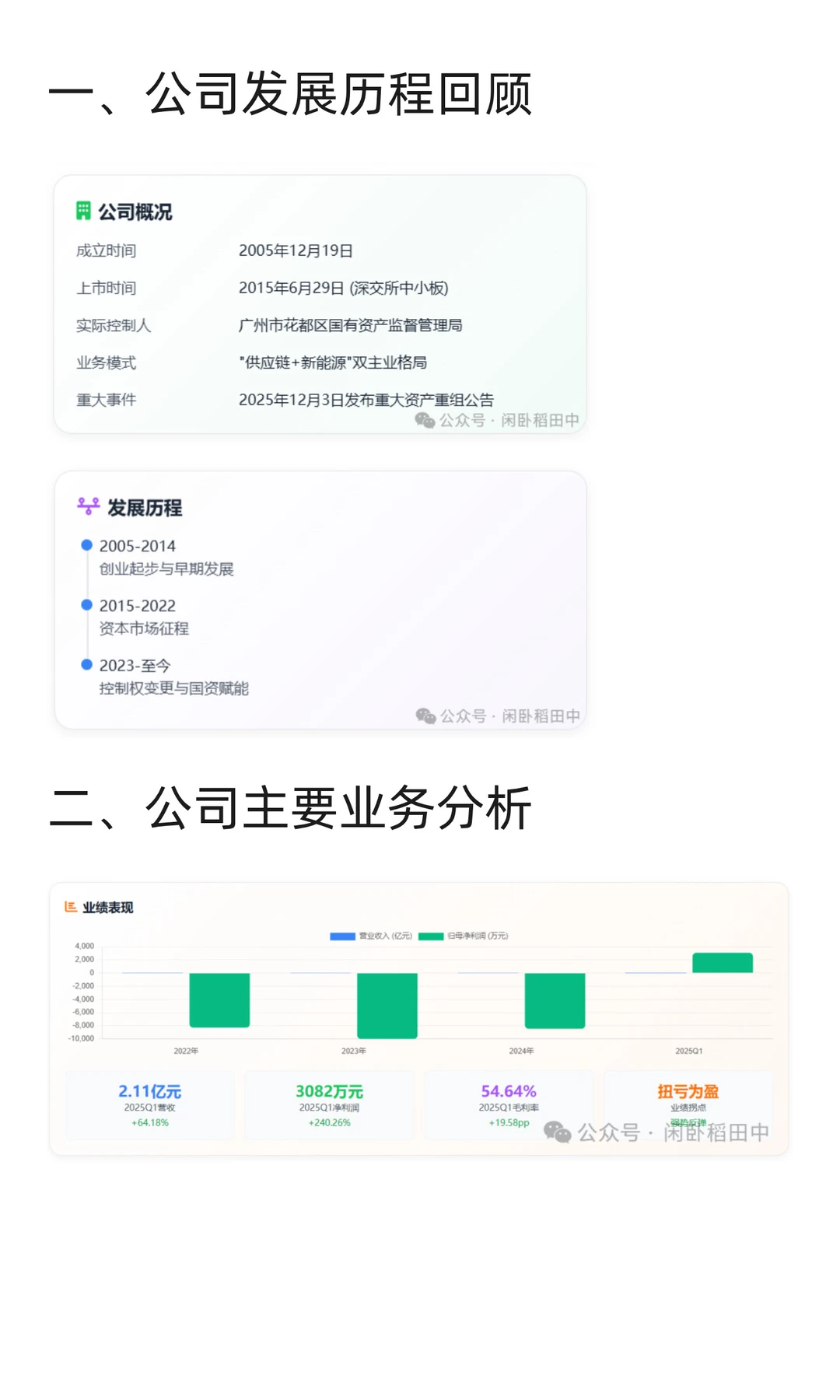Click the 2023-至今 period text
The height and width of the screenshot is (1400, 840).
point(135,666)
